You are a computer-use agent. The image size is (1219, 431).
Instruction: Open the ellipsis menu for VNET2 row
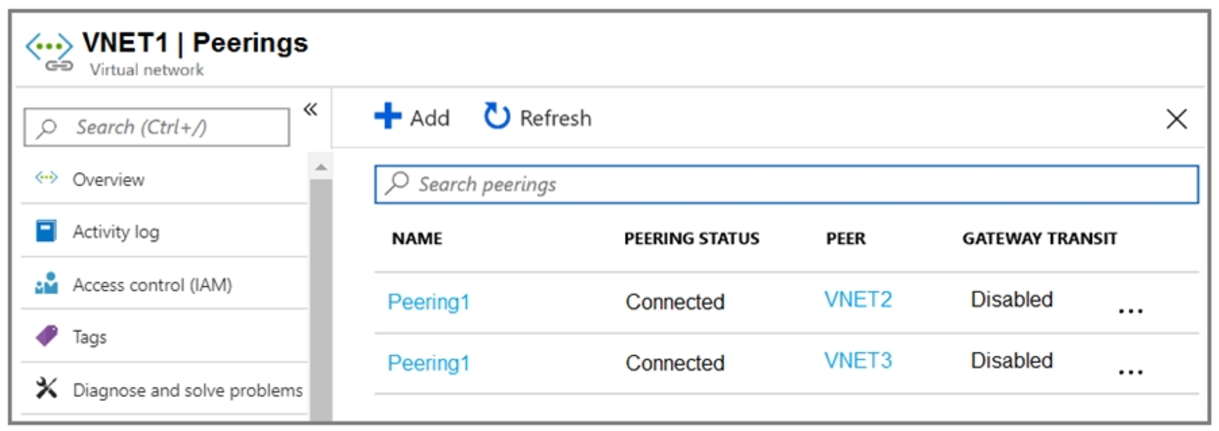point(1130,311)
